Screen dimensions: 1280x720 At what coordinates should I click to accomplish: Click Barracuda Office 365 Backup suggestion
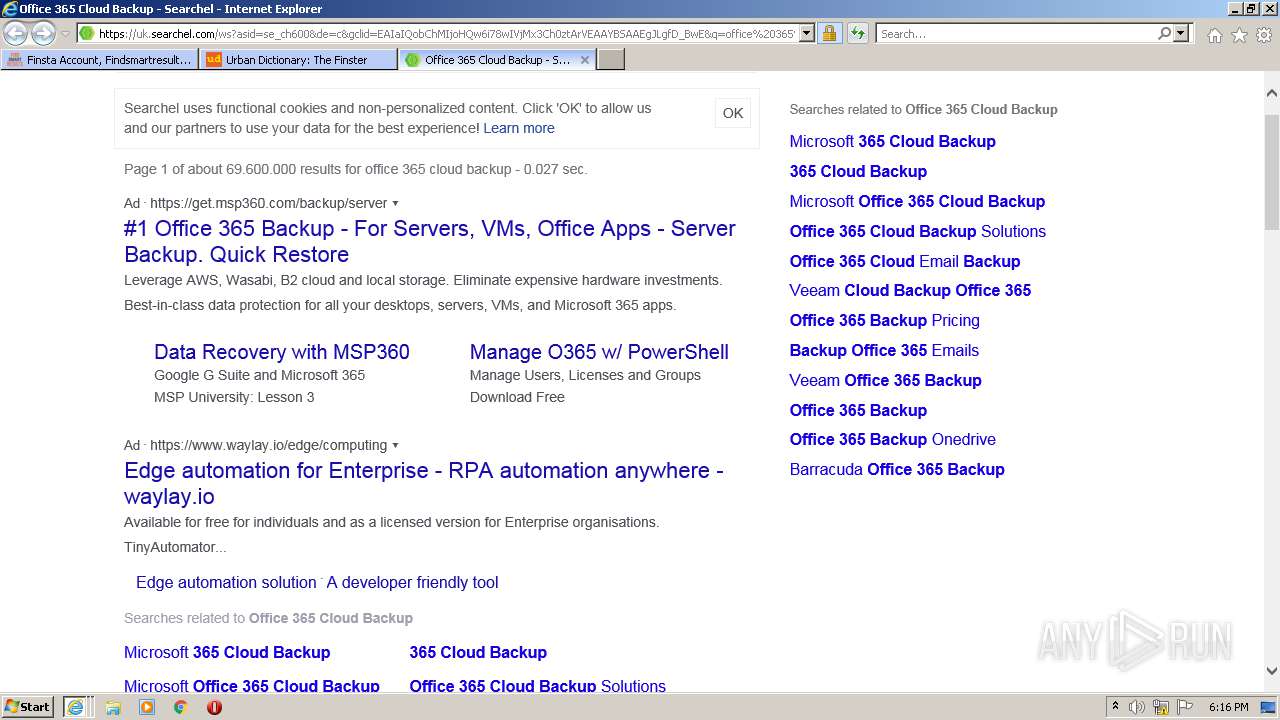897,469
